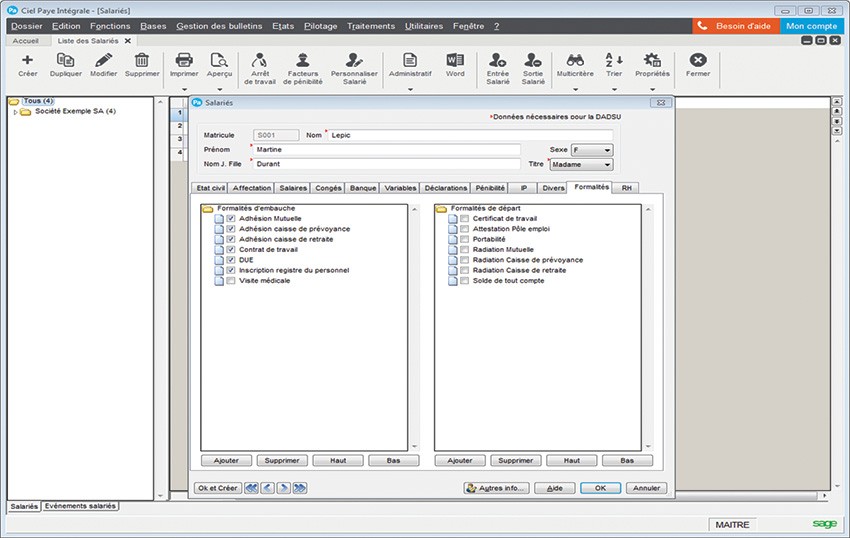Check Attestation Pôle emploi checkbox
The height and width of the screenshot is (538, 850).
(465, 229)
